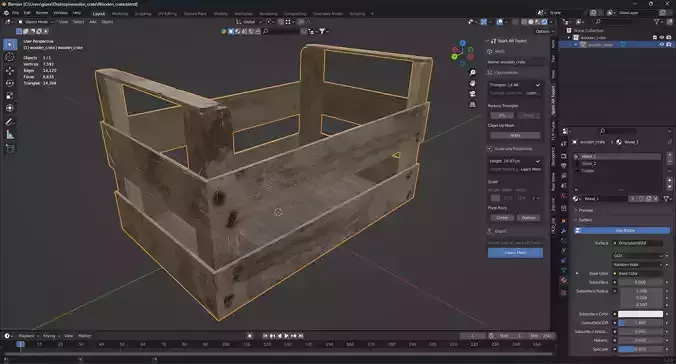Open the Output properties tab icon
The image size is (676, 364).
click(x=563, y=166)
